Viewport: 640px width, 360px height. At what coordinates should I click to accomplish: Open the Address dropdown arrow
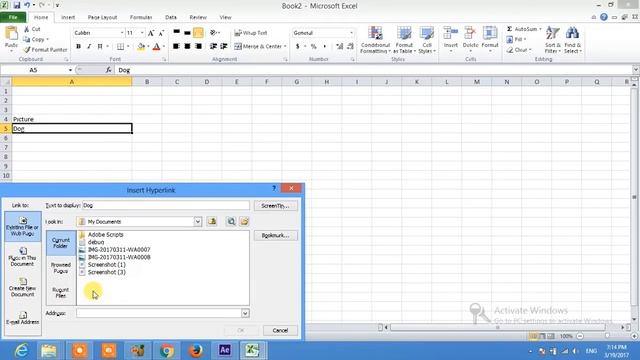coord(245,313)
